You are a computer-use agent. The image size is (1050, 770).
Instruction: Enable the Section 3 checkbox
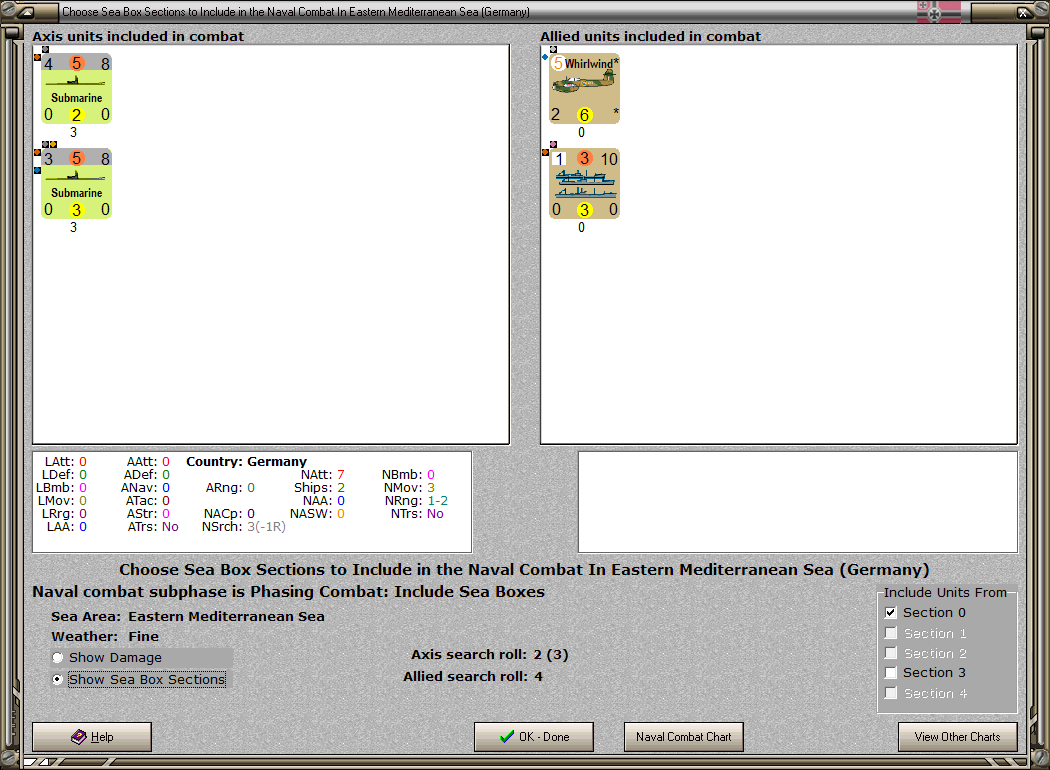pos(891,673)
